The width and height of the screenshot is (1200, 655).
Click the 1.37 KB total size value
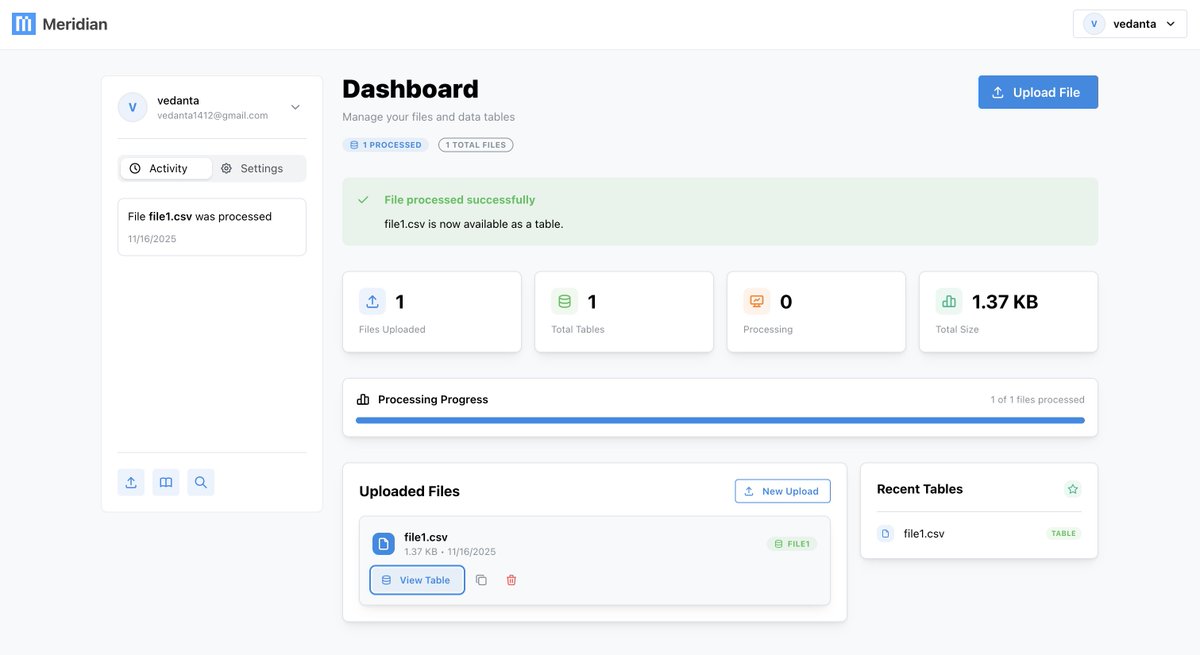pyautogui.click(x=1005, y=302)
